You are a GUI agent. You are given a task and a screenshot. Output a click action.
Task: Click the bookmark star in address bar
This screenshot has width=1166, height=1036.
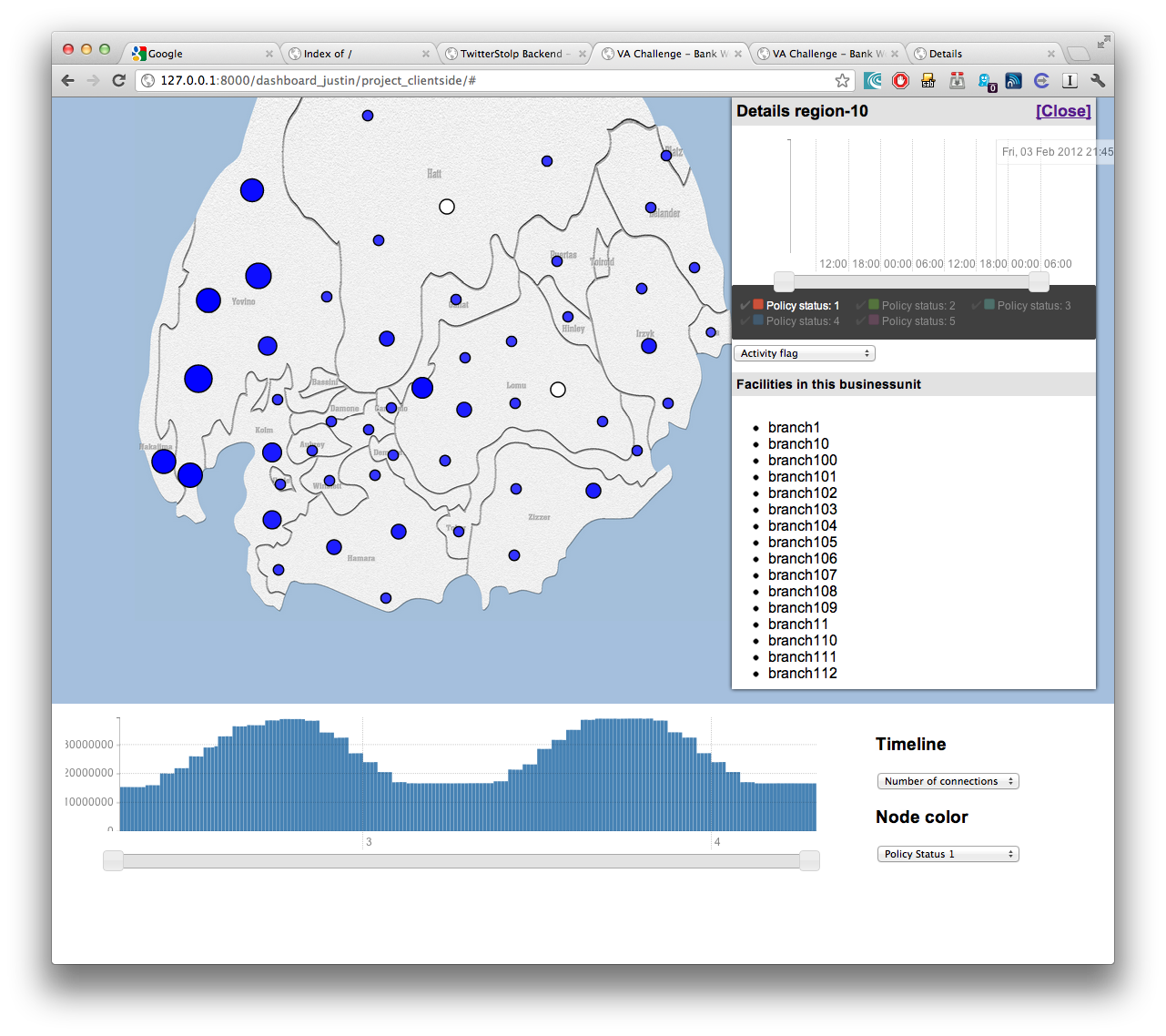(x=842, y=81)
